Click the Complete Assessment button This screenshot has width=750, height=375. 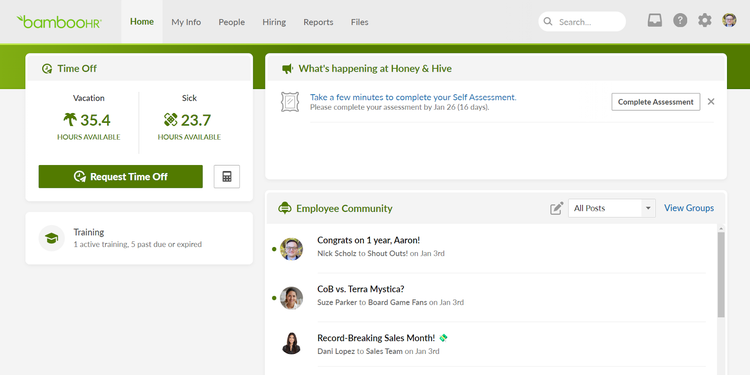[x=656, y=102]
